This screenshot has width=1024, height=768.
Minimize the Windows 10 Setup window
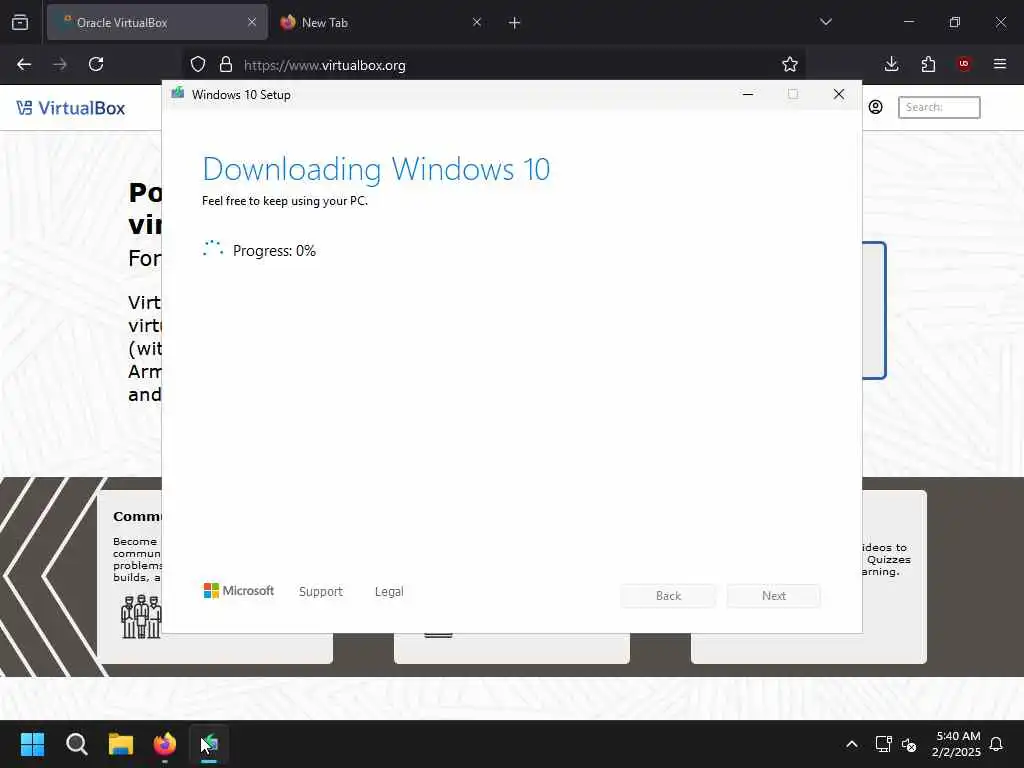(x=748, y=95)
